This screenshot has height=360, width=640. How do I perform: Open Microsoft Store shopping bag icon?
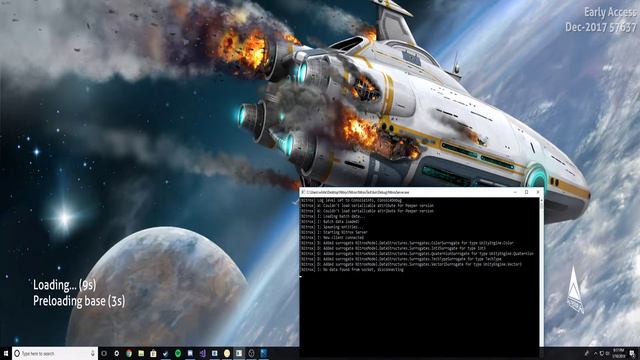(153, 353)
